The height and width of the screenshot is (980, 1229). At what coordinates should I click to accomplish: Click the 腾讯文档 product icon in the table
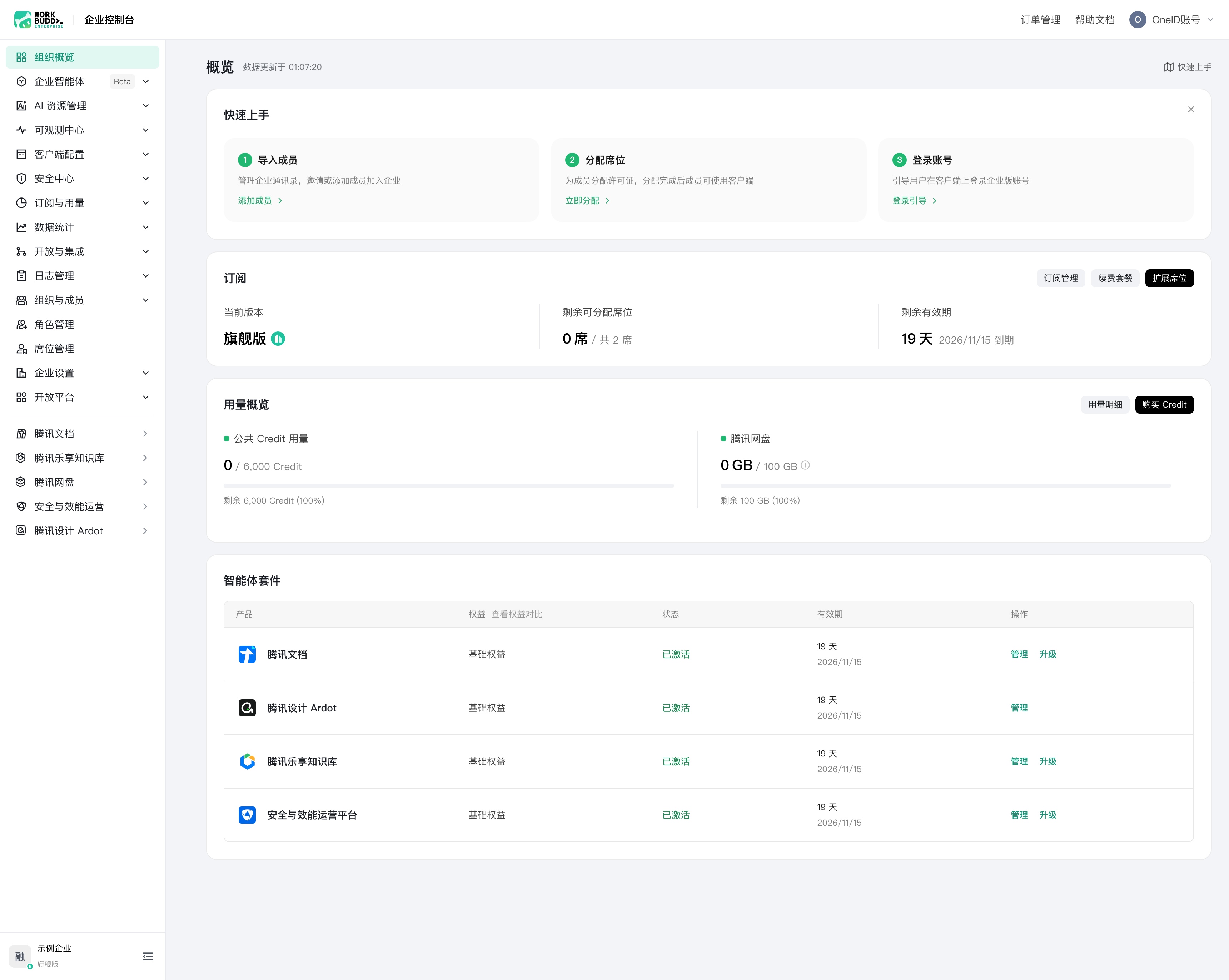point(247,654)
